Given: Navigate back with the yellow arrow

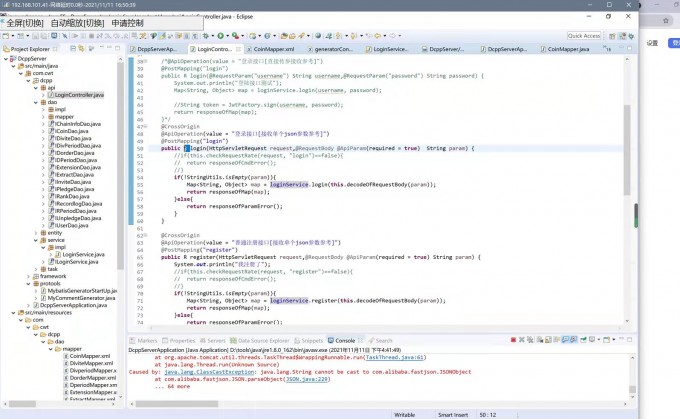Looking at the screenshot, I should [x=378, y=36].
